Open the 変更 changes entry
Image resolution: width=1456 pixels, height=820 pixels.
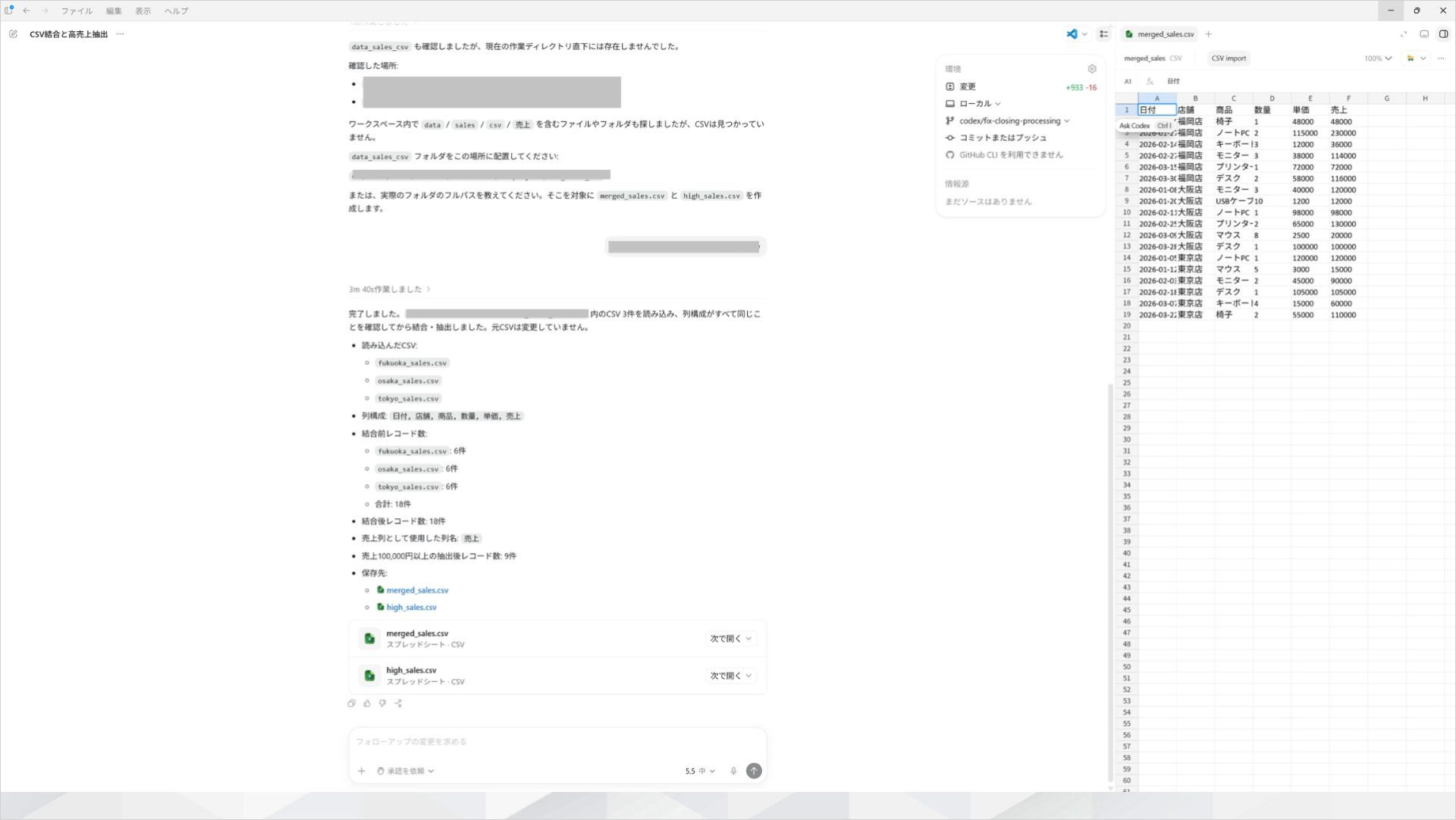coord(1021,87)
